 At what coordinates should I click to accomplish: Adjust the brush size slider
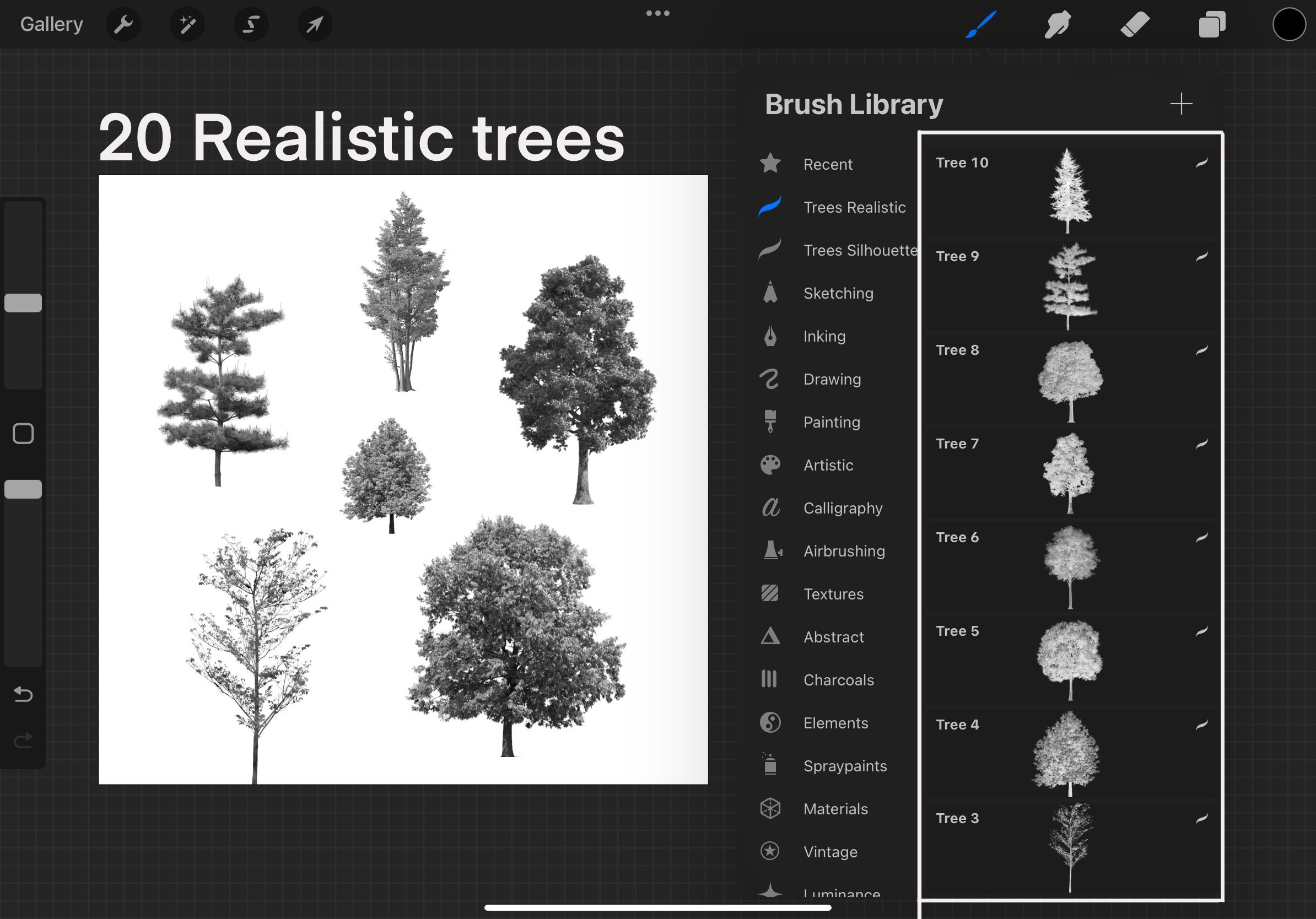23,302
